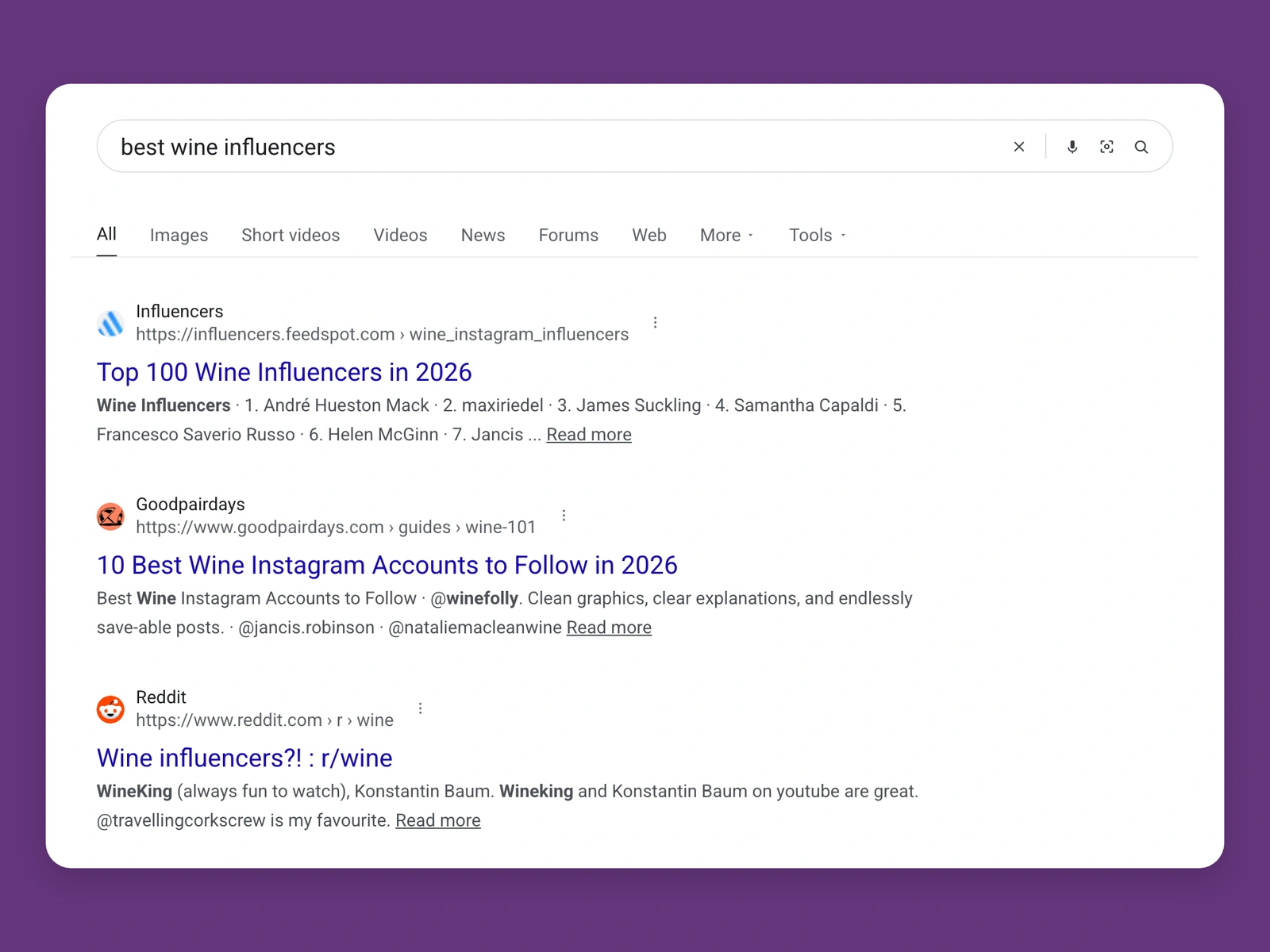Click the reddit.com r wine URL
Viewport: 1270px width, 952px height.
pos(264,720)
